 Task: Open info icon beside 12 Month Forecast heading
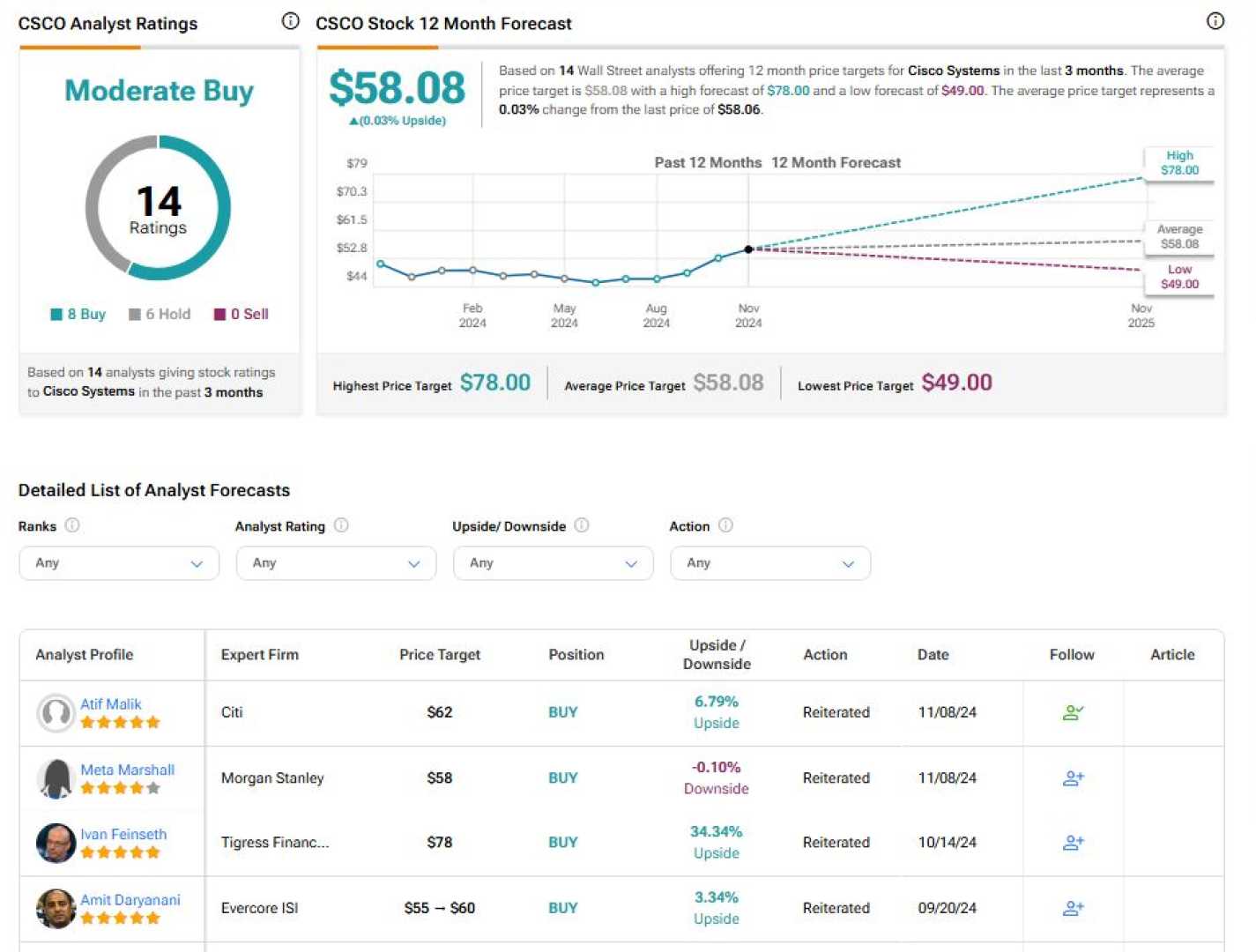[1215, 21]
